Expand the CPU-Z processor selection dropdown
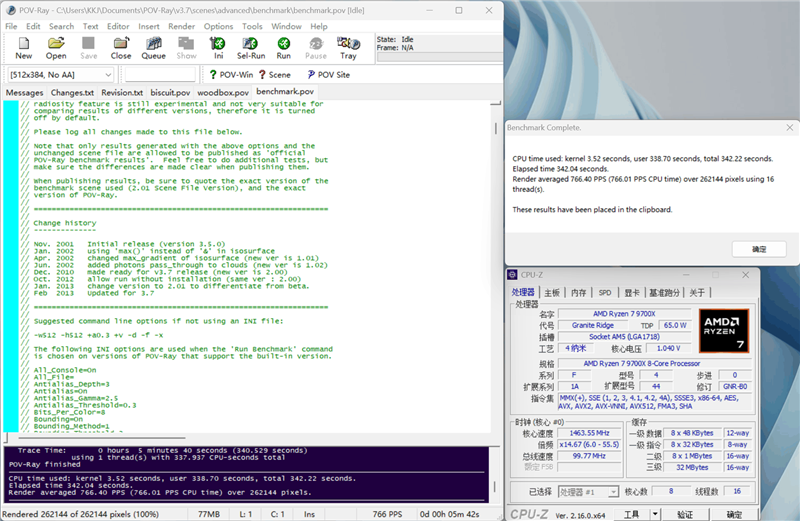 pos(588,491)
